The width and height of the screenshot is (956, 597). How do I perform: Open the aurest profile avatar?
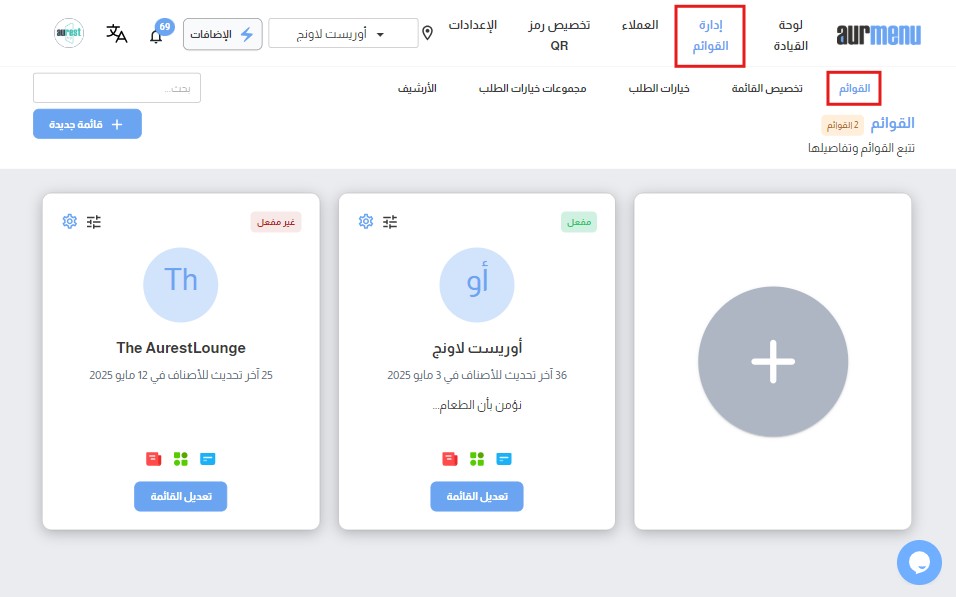pyautogui.click(x=69, y=34)
